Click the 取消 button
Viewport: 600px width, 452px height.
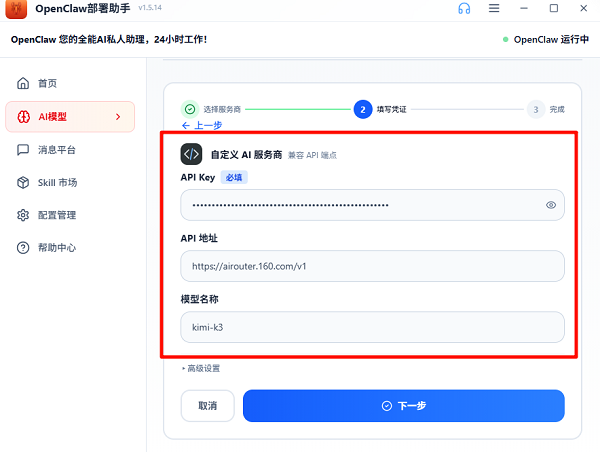click(207, 406)
